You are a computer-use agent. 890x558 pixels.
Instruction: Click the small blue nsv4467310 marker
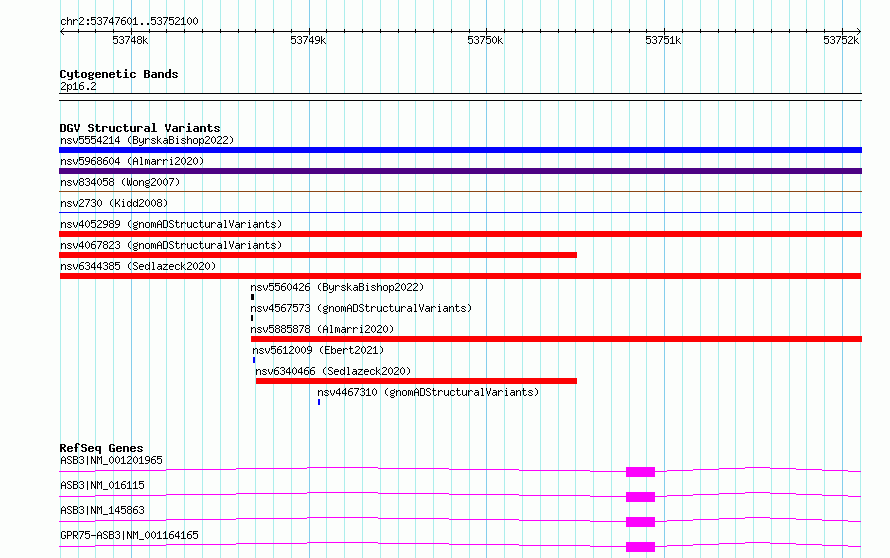[319, 402]
